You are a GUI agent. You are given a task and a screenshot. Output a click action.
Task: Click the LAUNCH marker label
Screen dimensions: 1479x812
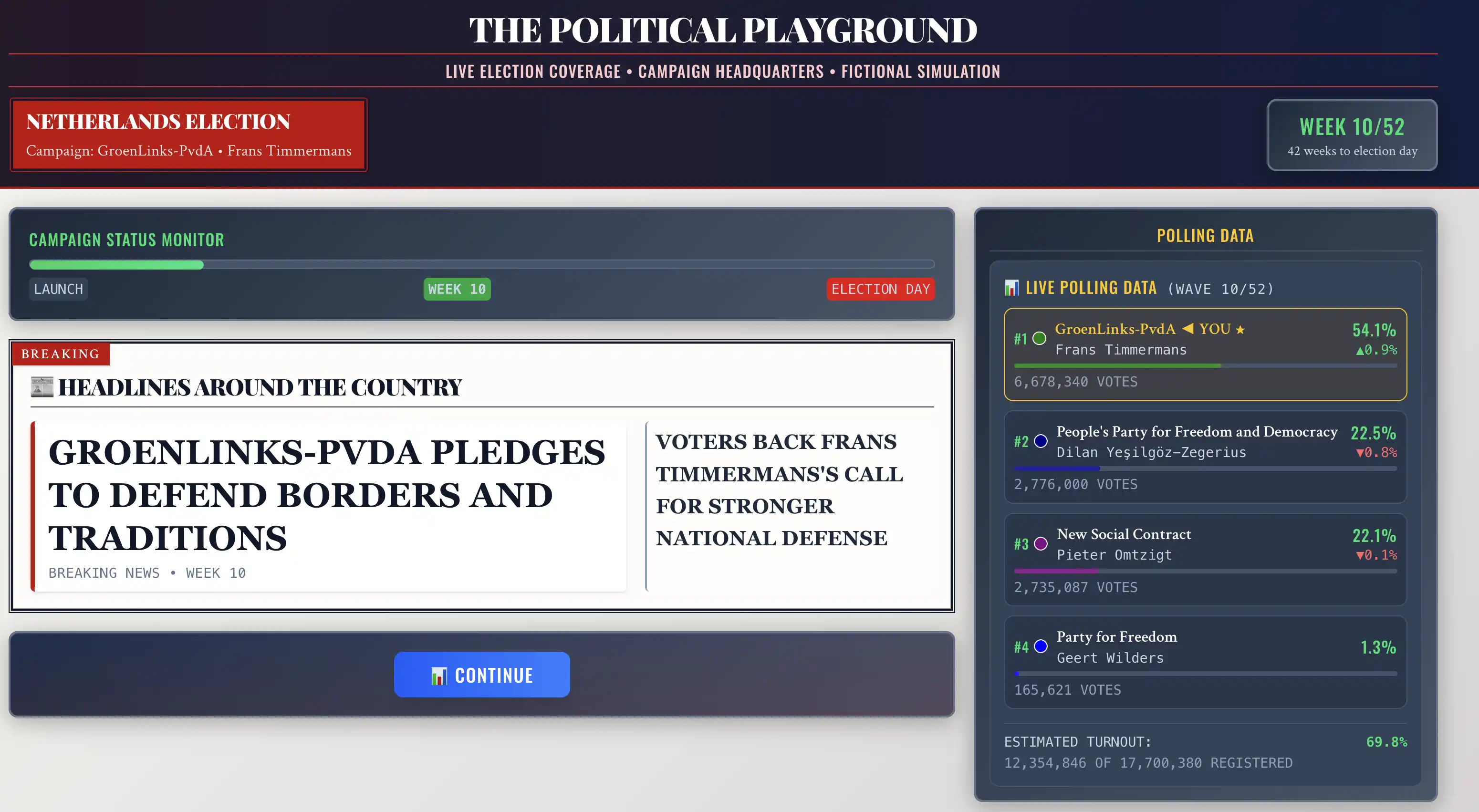point(59,289)
